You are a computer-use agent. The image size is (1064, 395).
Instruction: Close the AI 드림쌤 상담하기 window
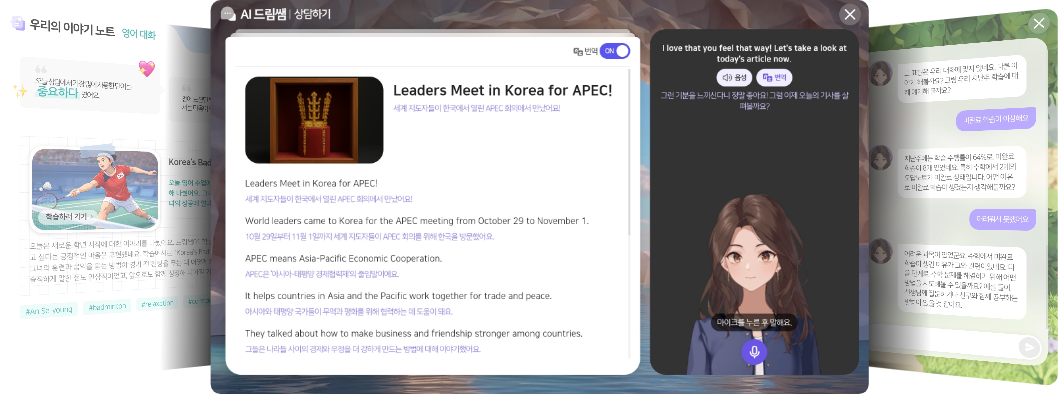850,14
